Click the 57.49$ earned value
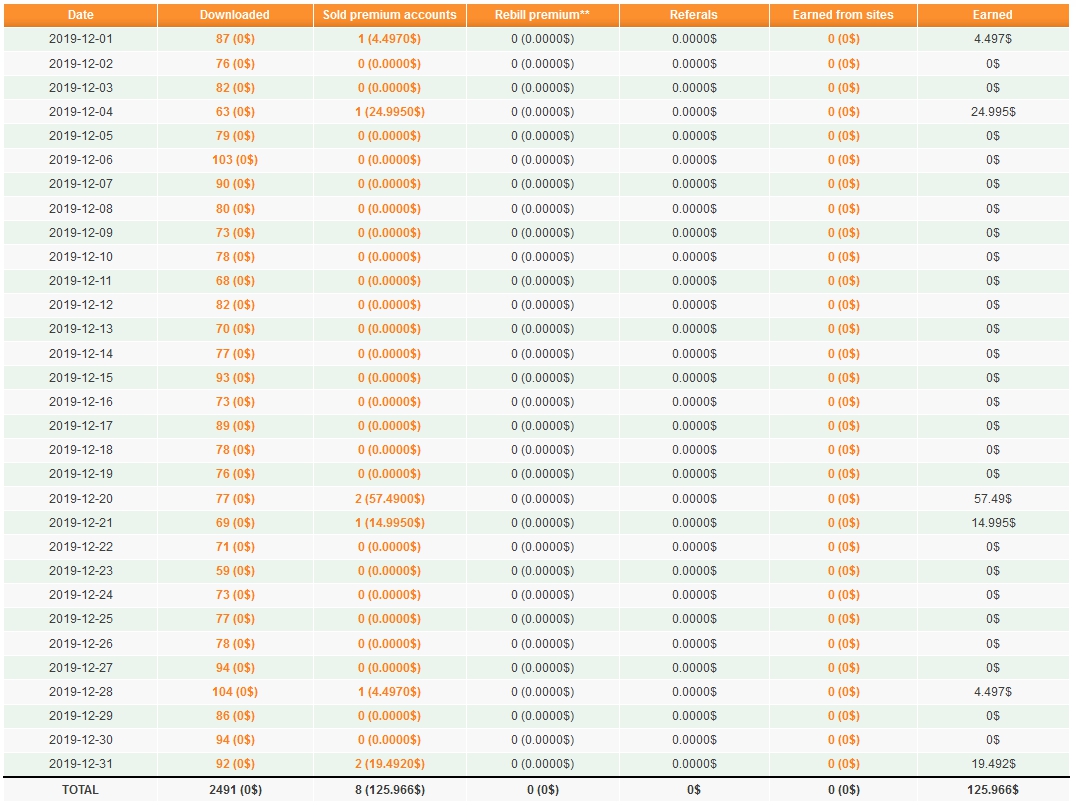The image size is (1076, 808). click(992, 499)
